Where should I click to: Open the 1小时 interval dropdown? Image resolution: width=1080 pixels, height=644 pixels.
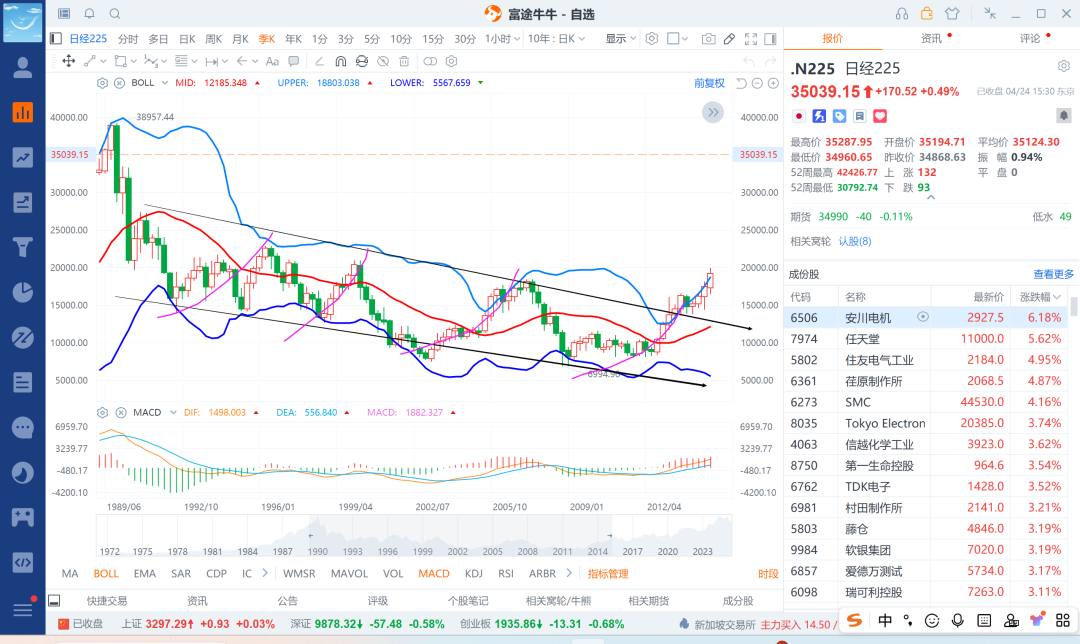(x=503, y=39)
